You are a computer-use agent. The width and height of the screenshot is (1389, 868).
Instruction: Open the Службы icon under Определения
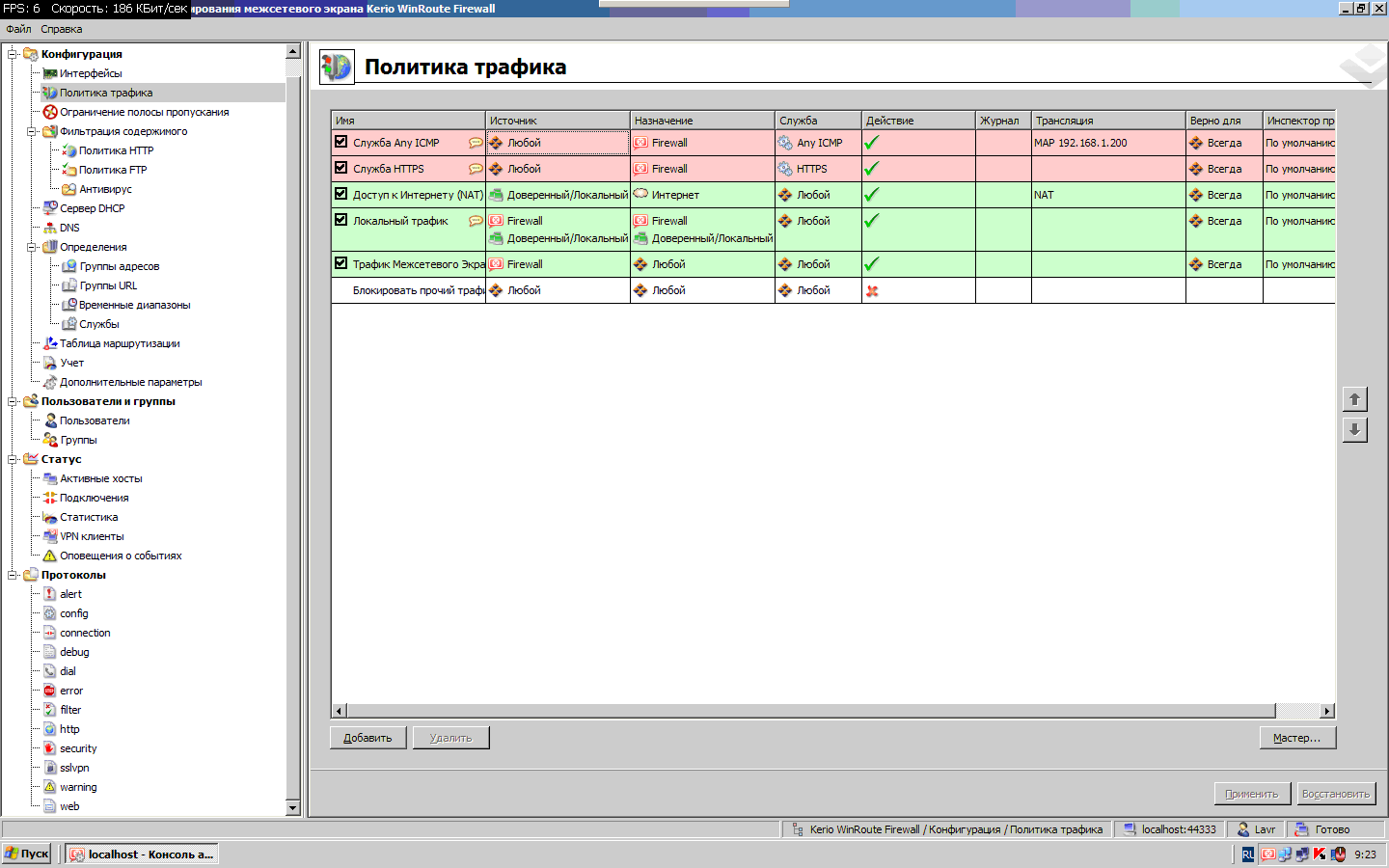tap(69, 324)
